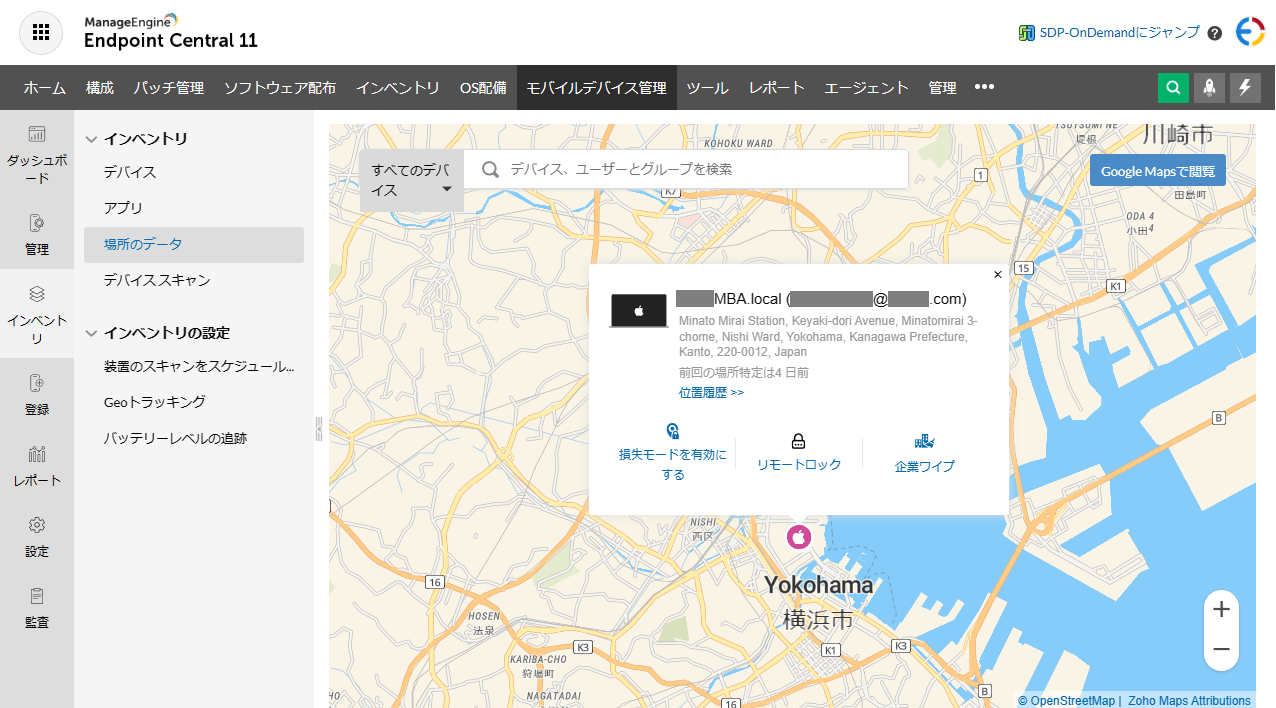Click the Apple device marker on map
The height and width of the screenshot is (708, 1276).
click(798, 537)
